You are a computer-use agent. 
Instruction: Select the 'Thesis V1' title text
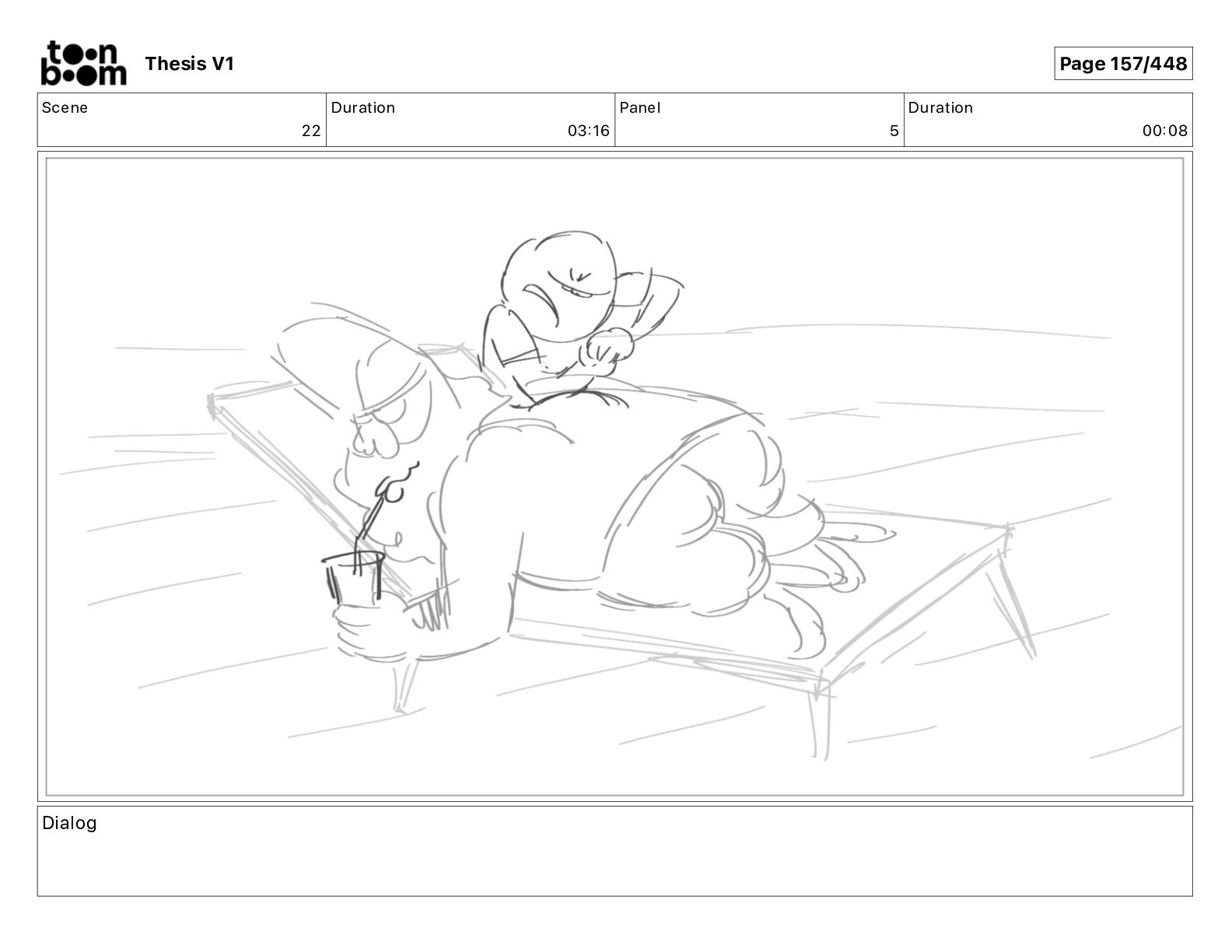click(x=189, y=64)
